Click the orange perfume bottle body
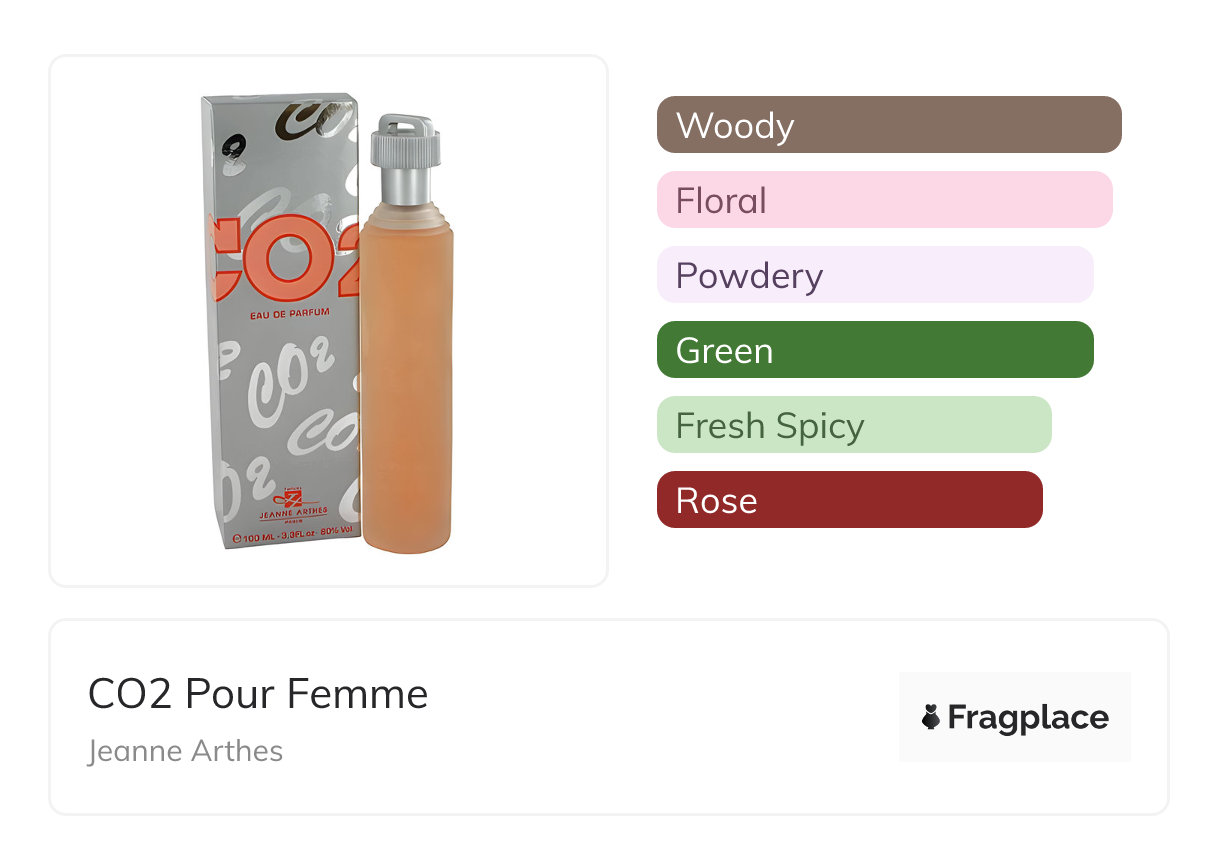The height and width of the screenshot is (864, 1218). pyautogui.click(x=407, y=380)
